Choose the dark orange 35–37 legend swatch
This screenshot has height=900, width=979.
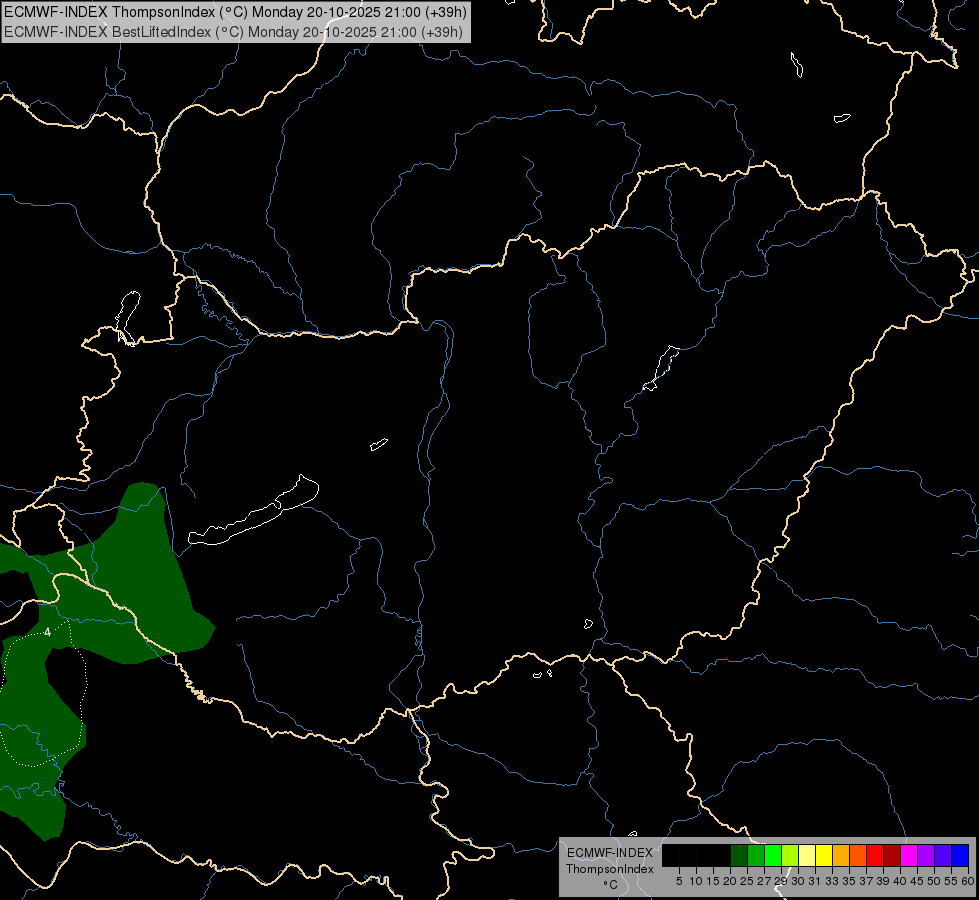click(x=858, y=855)
